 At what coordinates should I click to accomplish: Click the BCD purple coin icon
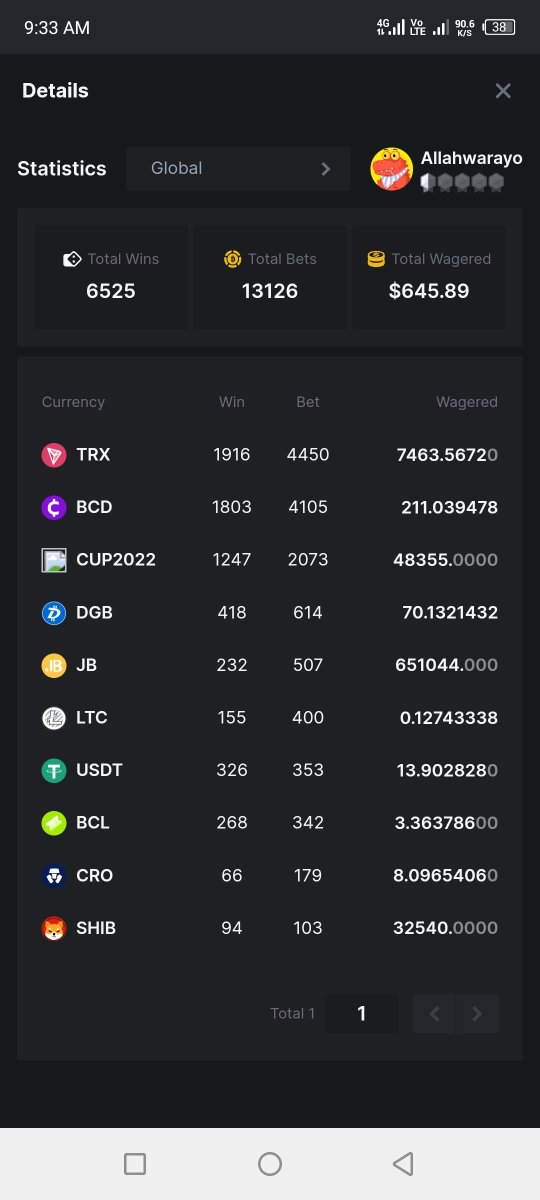click(54, 508)
